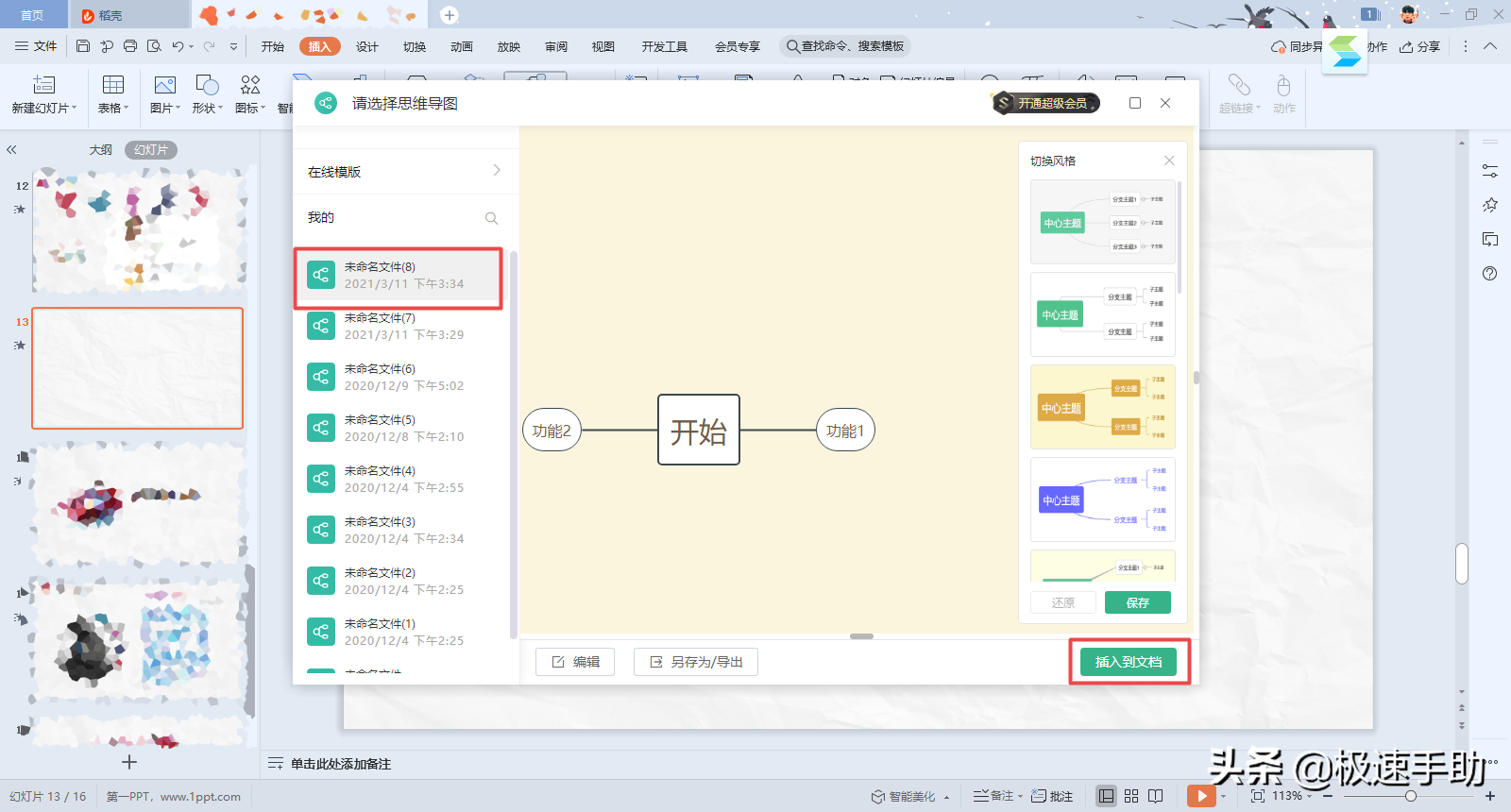This screenshot has width=1511, height=812.
Task: Switch to the 视图 ribbon tab
Action: click(x=603, y=46)
